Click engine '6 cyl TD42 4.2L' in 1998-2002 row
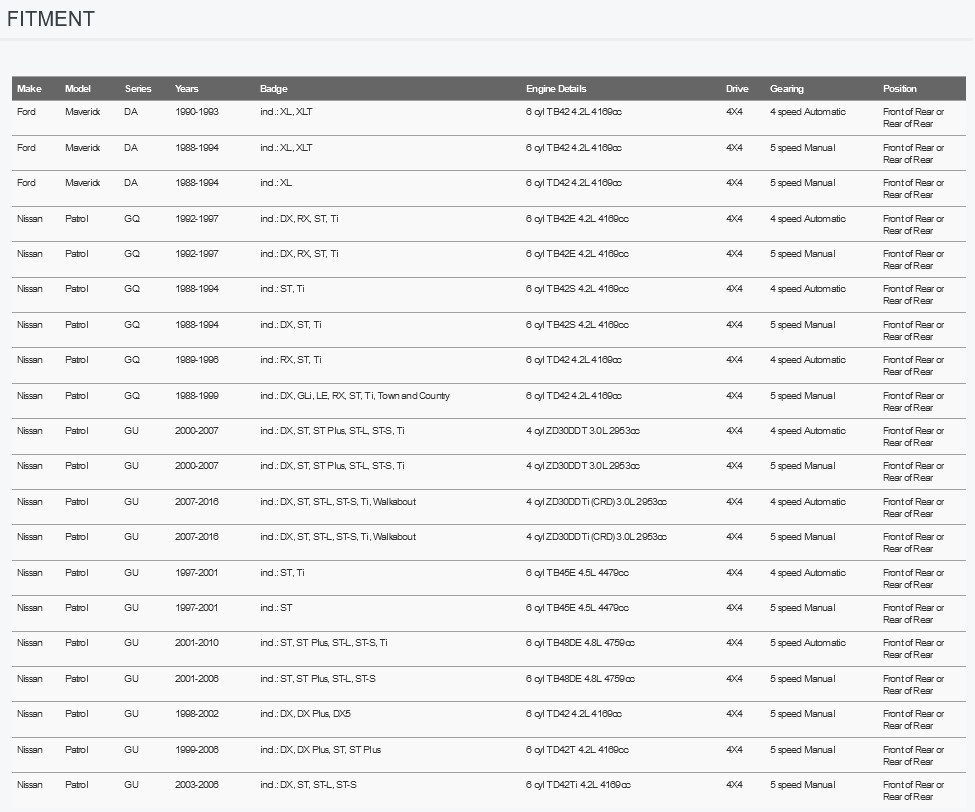This screenshot has height=812, width=975. 574,714
